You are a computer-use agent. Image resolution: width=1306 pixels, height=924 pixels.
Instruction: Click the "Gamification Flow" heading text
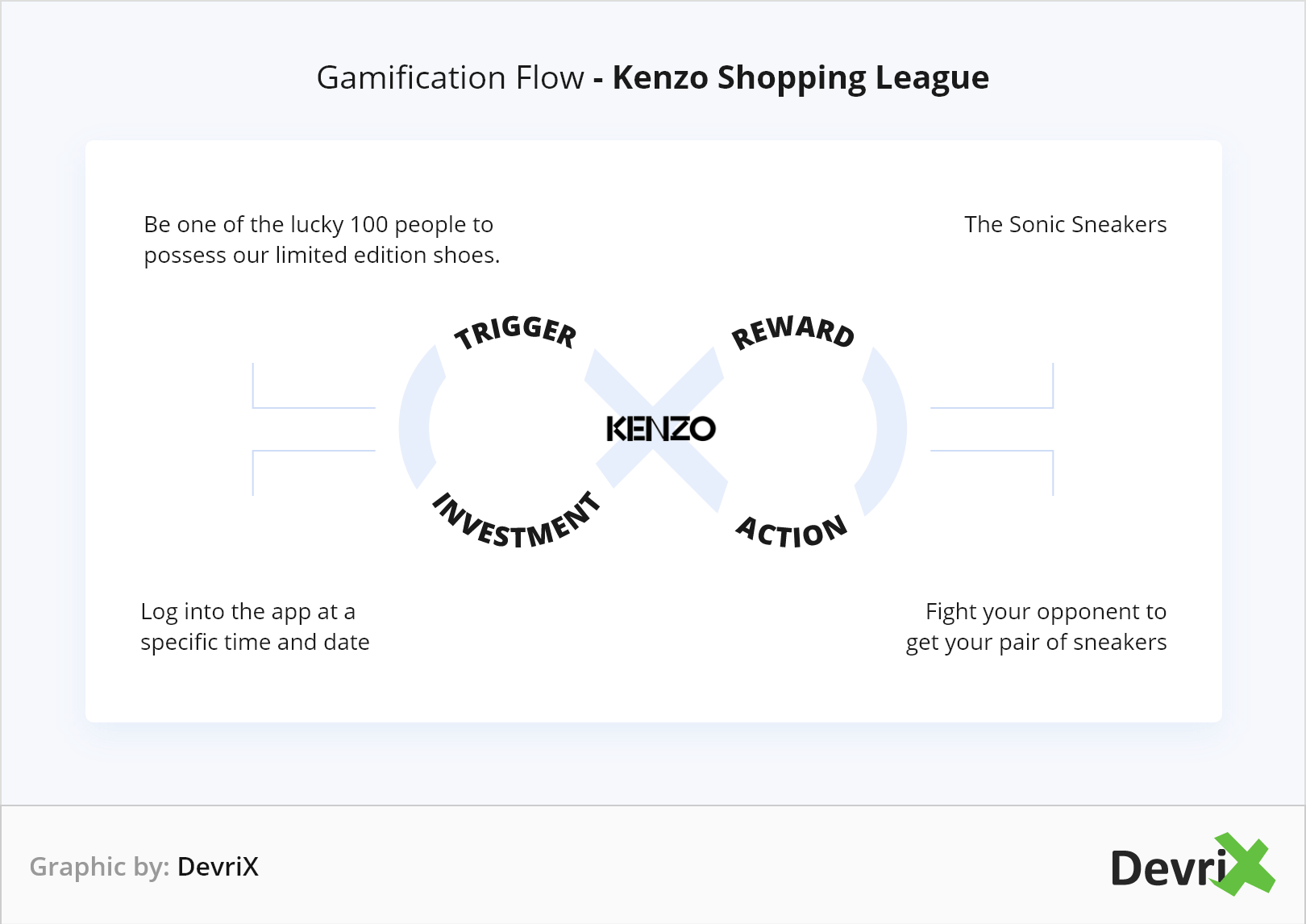tap(450, 77)
